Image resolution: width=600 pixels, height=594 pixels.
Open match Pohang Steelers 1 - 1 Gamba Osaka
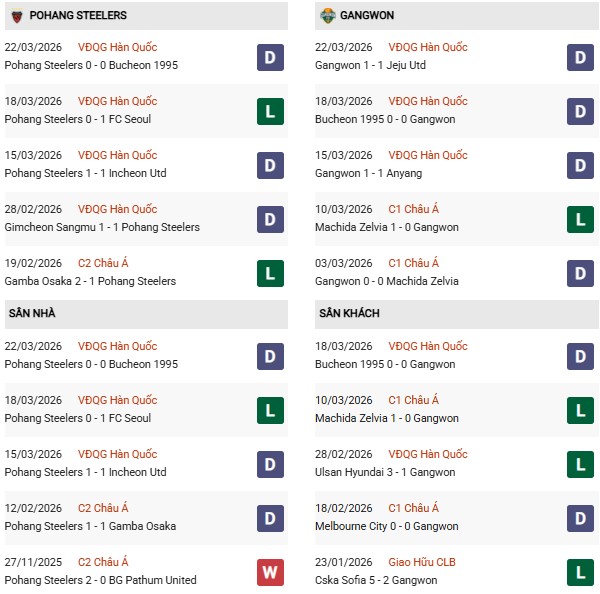pyautogui.click(x=91, y=526)
